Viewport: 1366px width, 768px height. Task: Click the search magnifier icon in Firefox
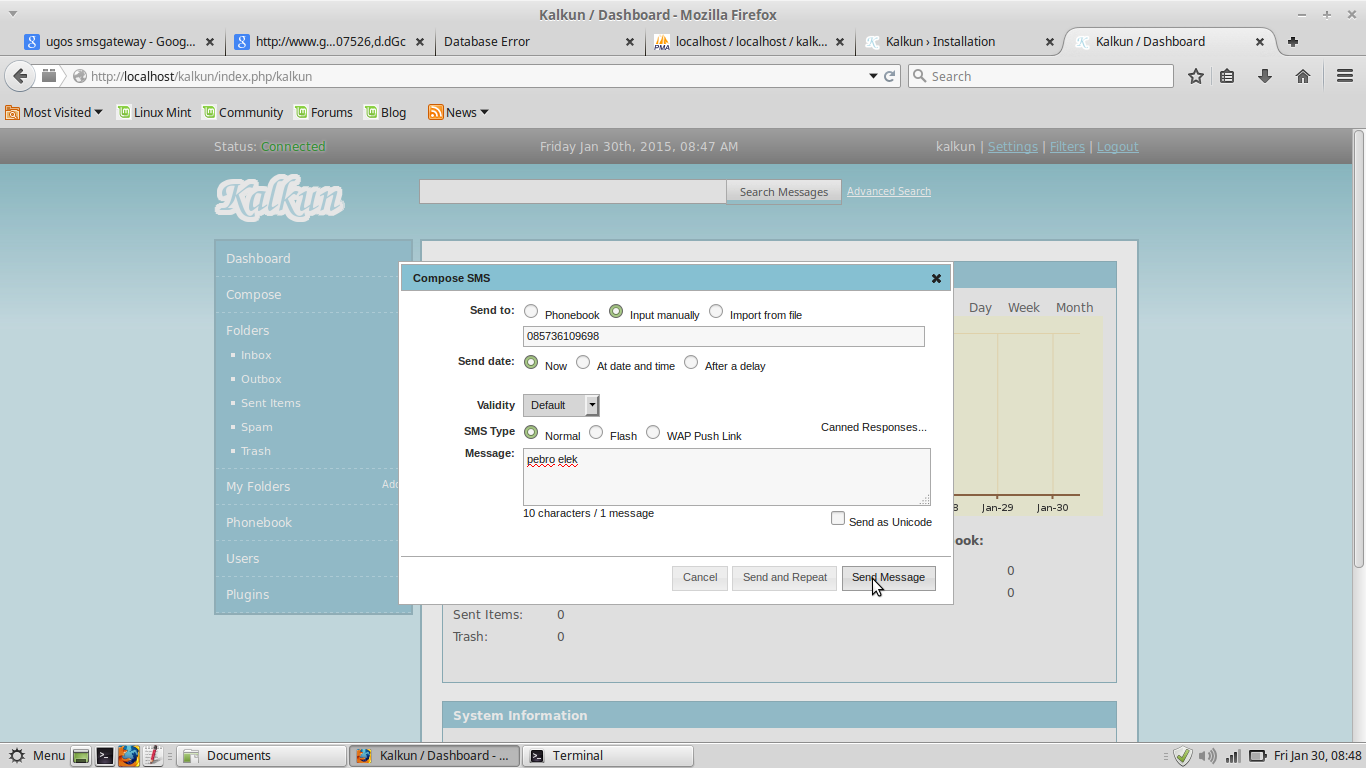[x=919, y=76]
